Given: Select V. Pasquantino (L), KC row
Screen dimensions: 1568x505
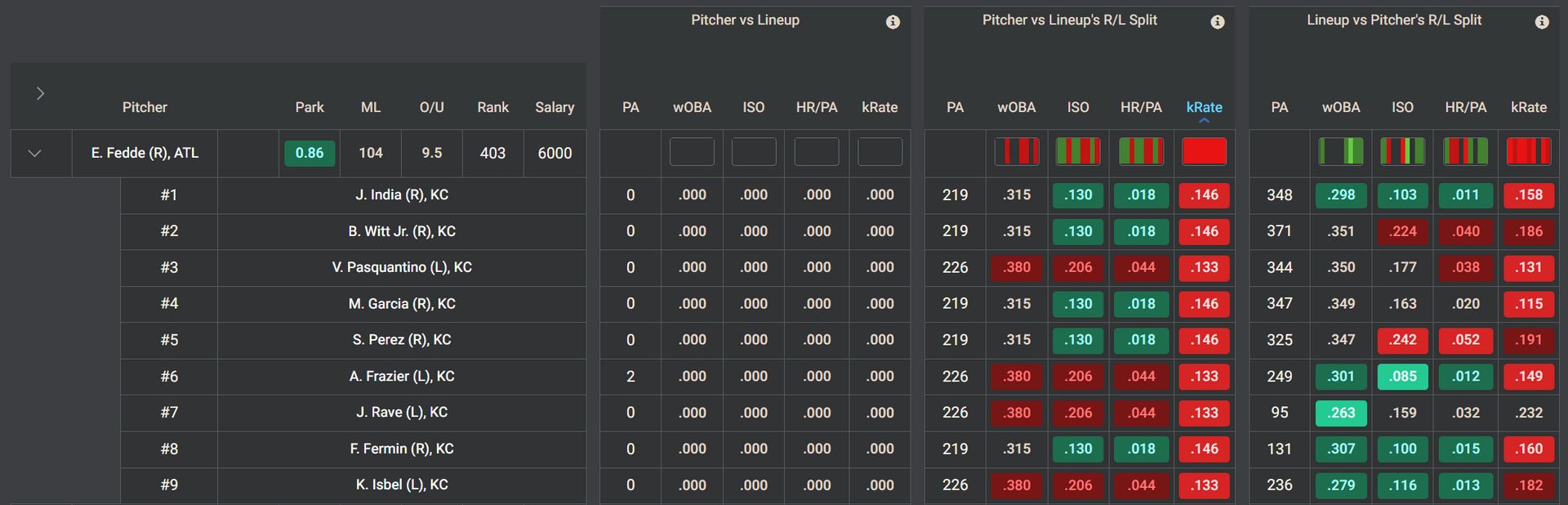Looking at the screenshot, I should pyautogui.click(x=354, y=267).
